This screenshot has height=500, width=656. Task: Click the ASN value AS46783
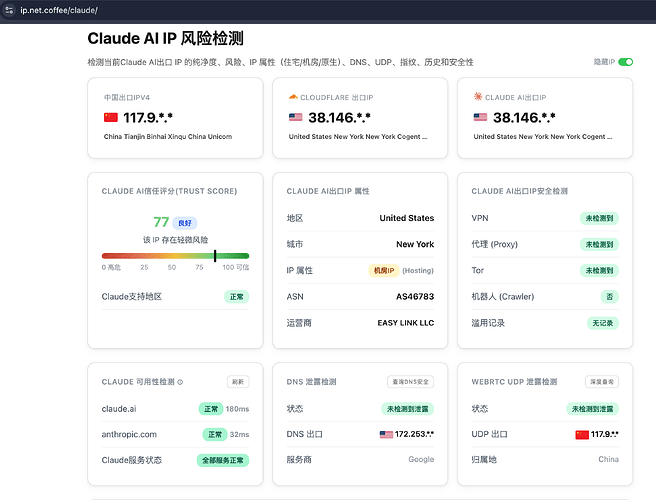click(x=415, y=297)
